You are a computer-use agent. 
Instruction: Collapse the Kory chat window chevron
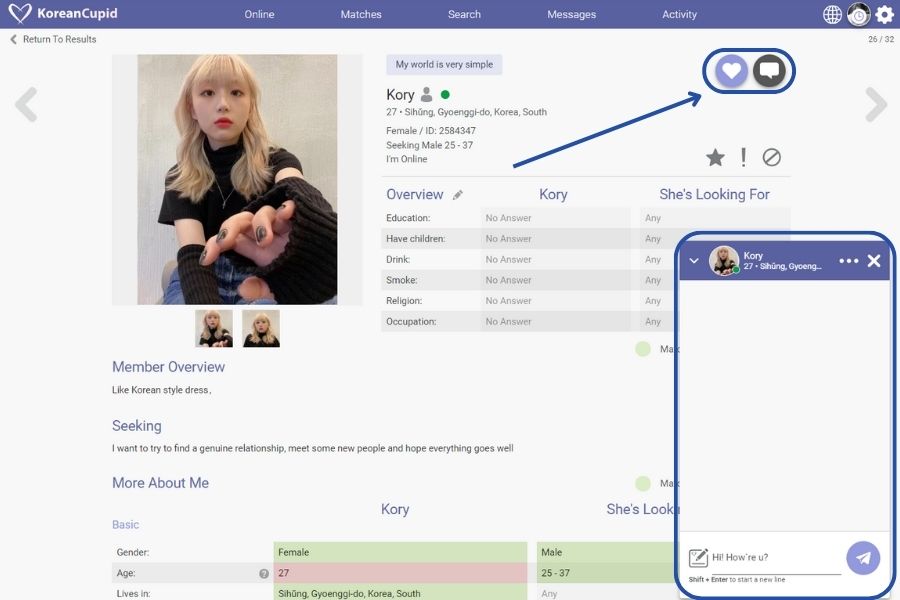[x=694, y=261]
